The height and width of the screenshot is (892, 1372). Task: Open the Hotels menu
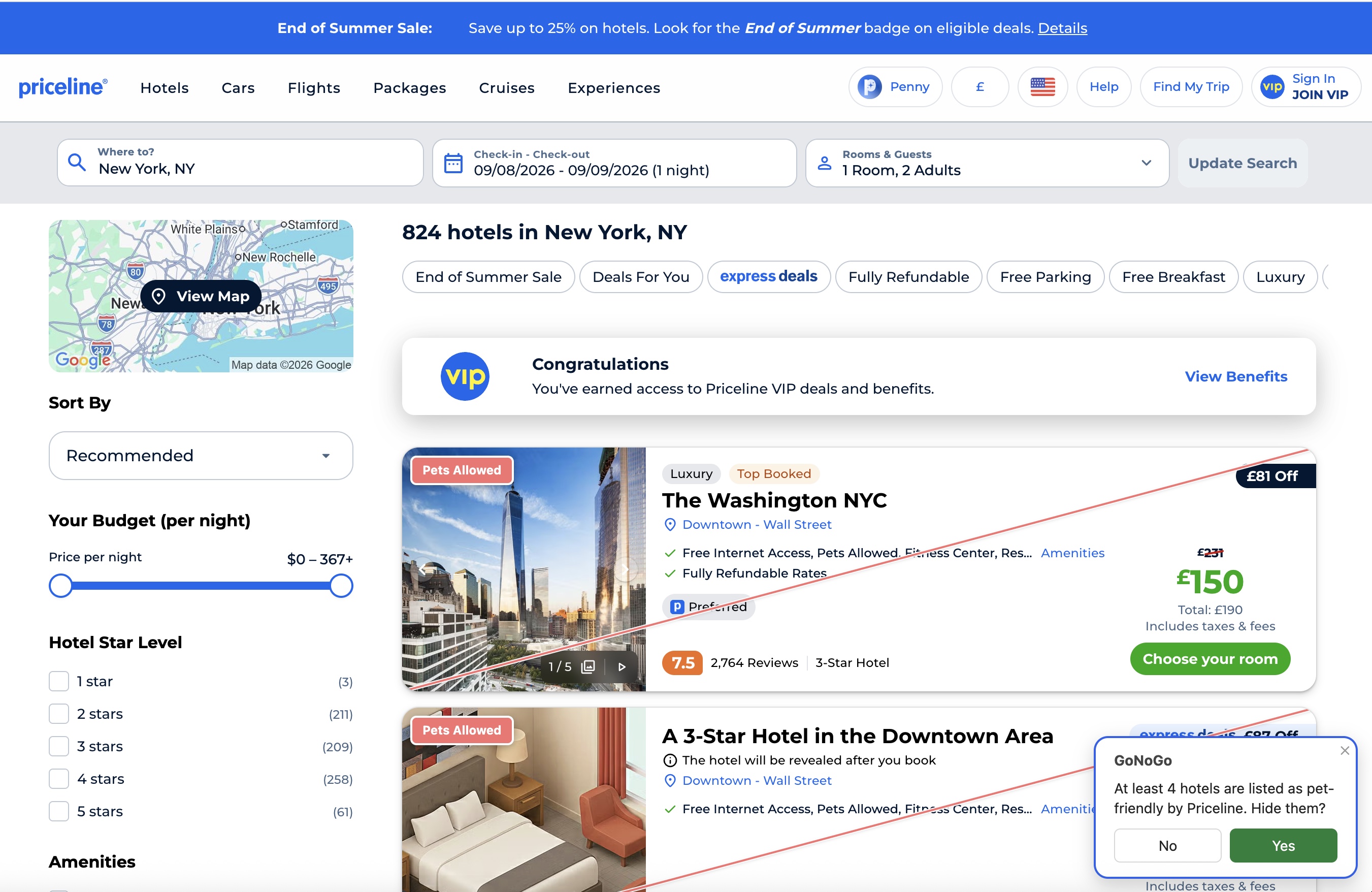(165, 88)
